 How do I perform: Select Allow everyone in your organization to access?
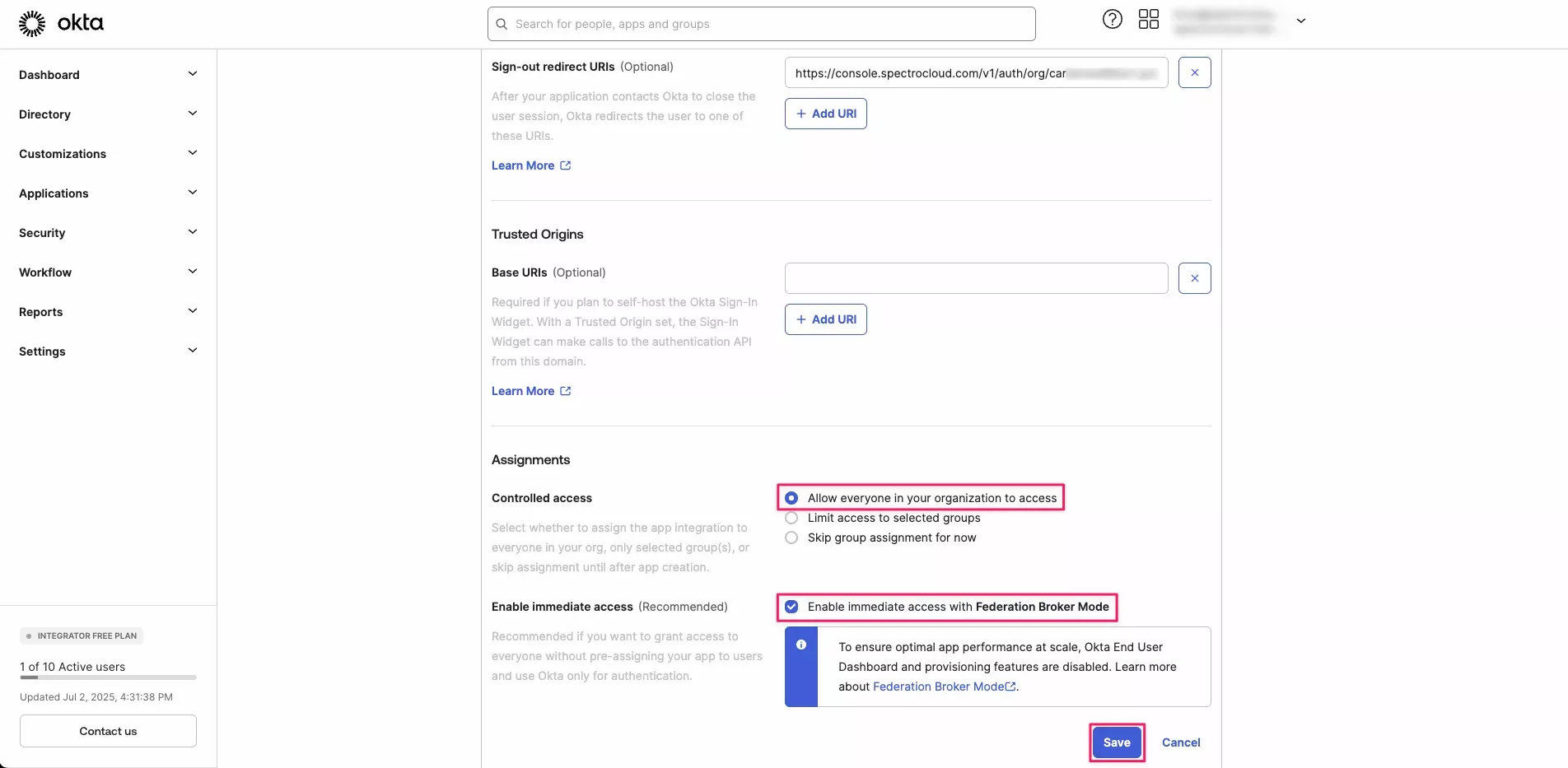(791, 498)
